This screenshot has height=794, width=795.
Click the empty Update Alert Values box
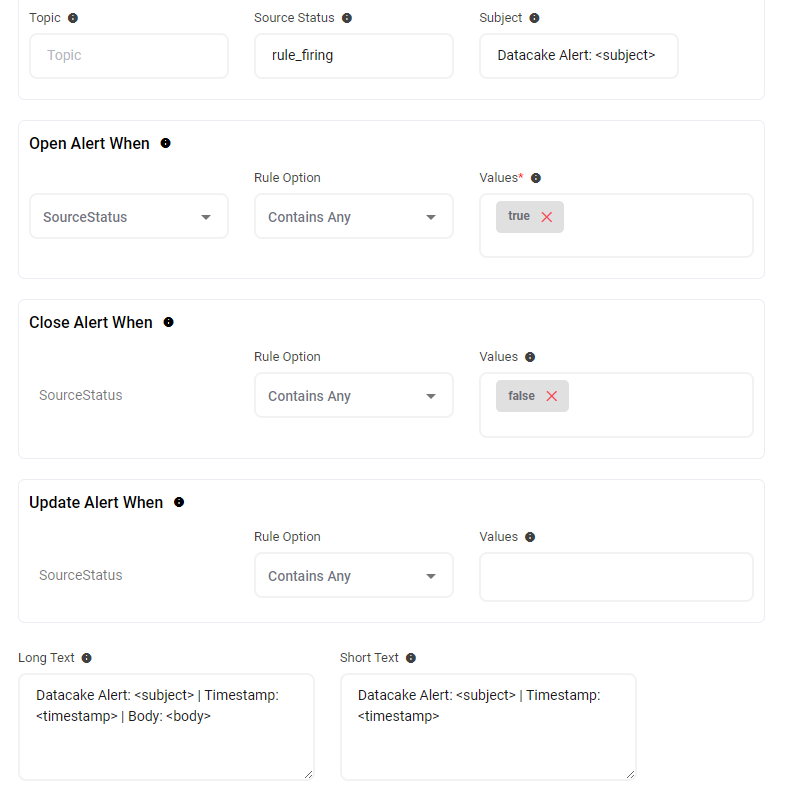click(617, 577)
